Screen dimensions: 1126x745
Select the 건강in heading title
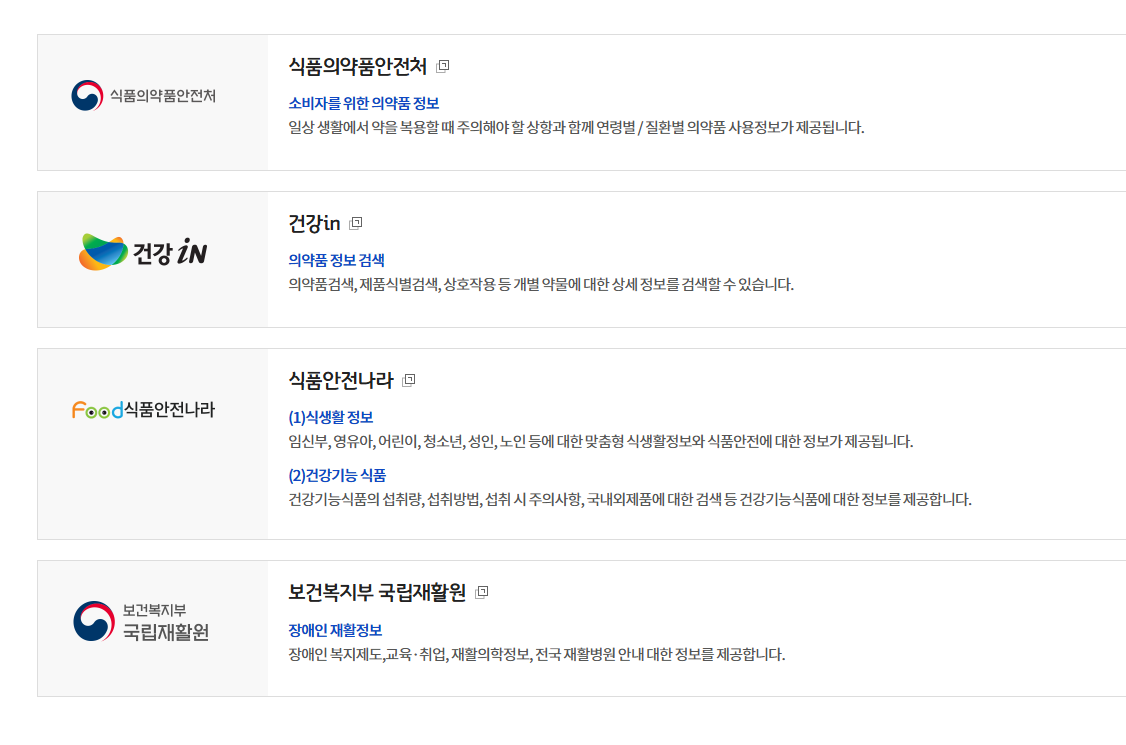pyautogui.click(x=314, y=223)
